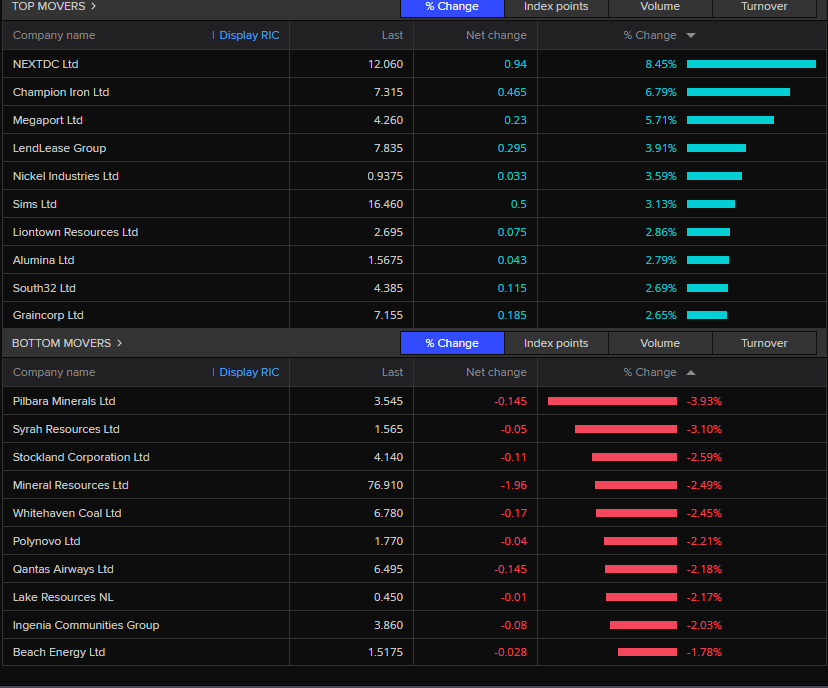This screenshot has width=828, height=688.
Task: Switch Top Movers to Index points tab
Action: (x=556, y=7)
